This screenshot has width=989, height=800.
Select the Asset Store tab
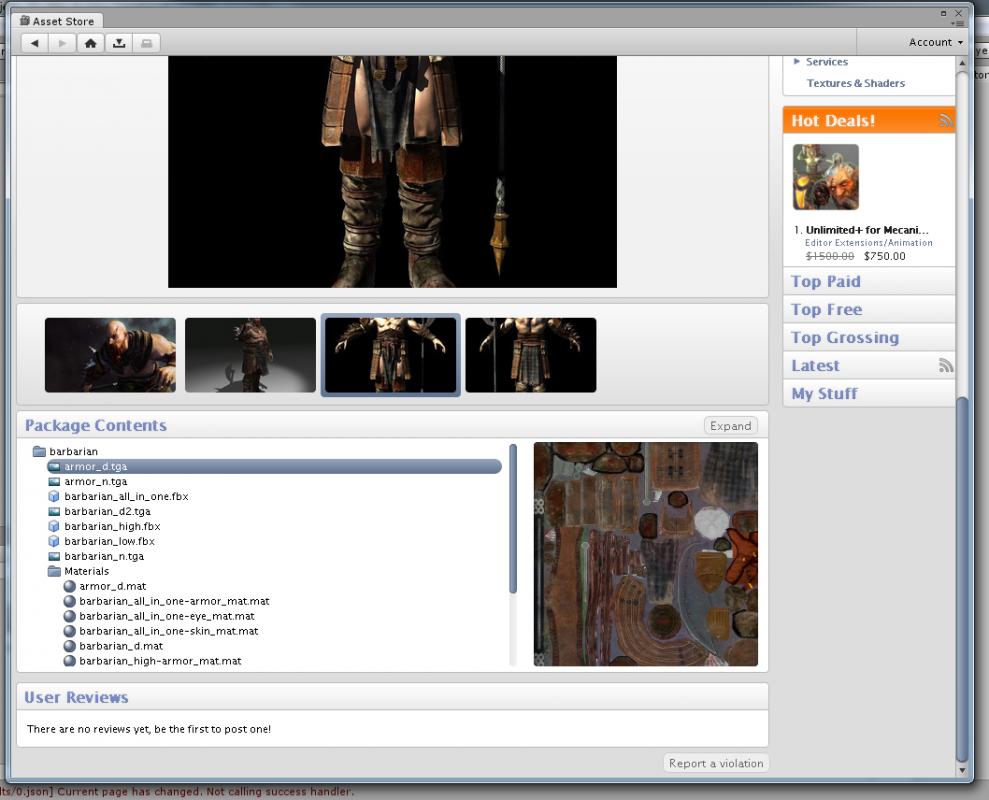tap(60, 21)
